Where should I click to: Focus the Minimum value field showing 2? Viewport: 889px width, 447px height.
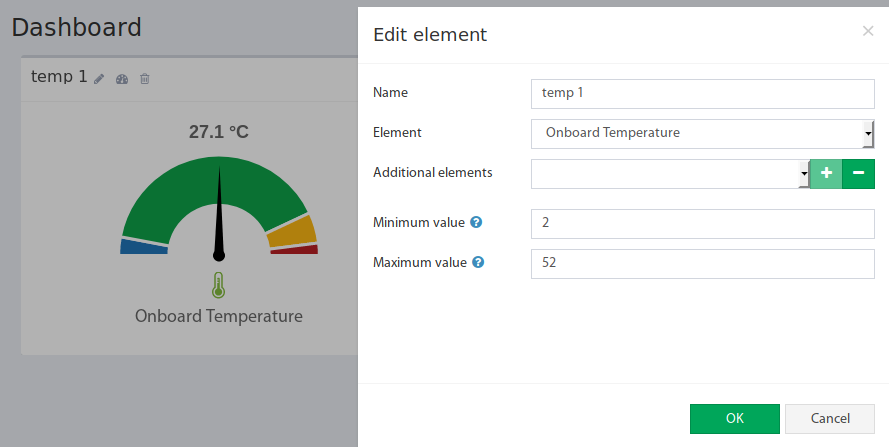(702, 224)
